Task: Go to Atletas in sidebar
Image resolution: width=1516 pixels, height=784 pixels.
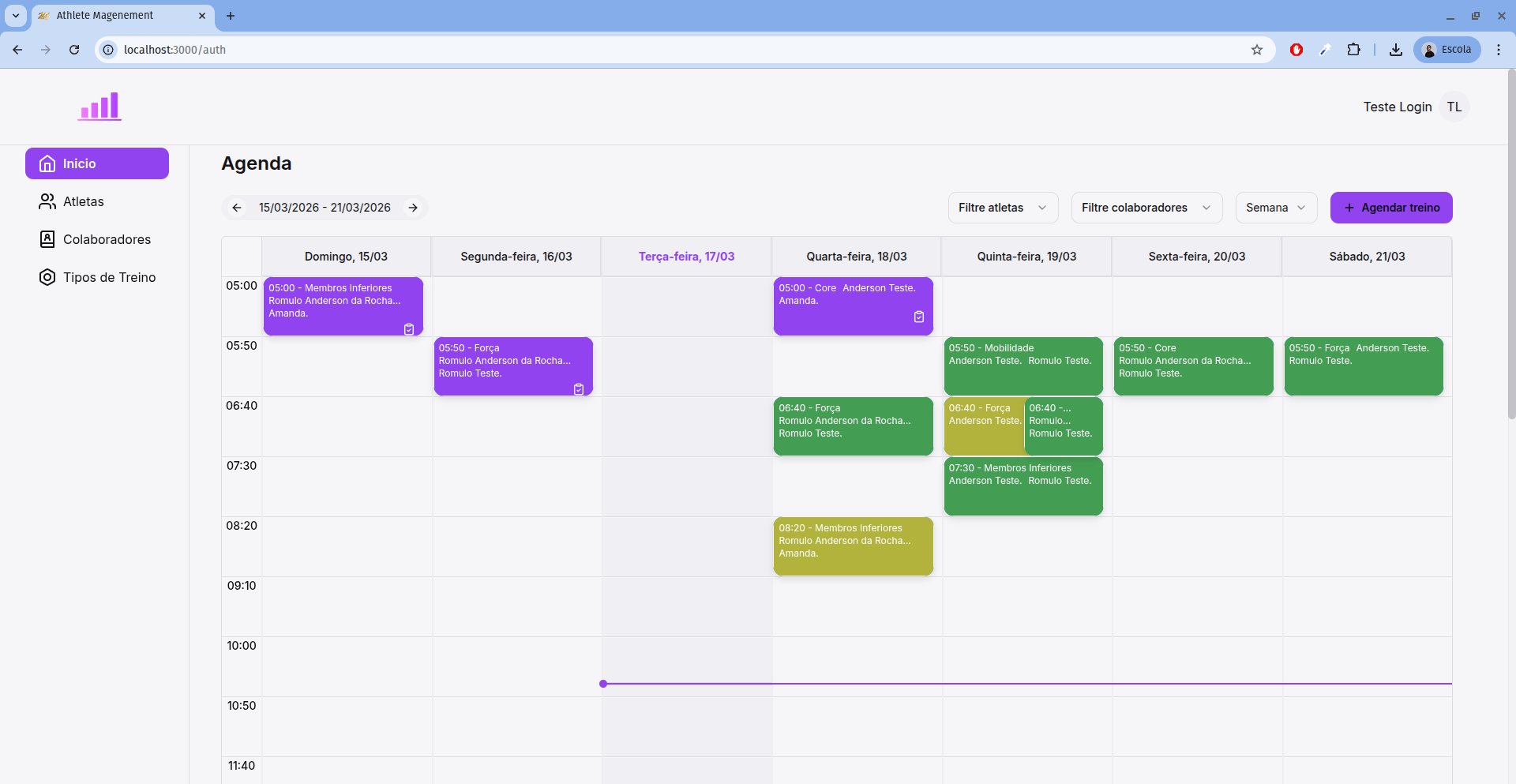Action: point(83,202)
